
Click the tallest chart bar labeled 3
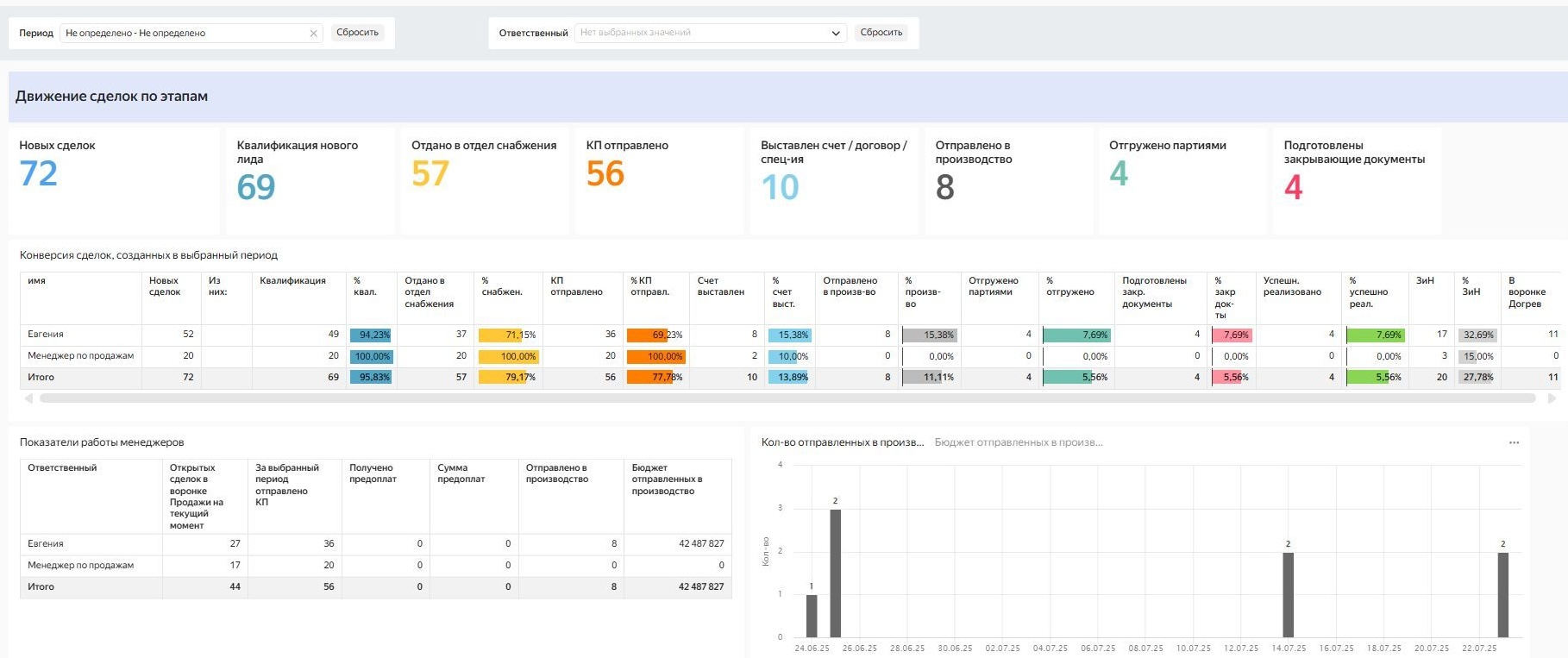coord(835,573)
